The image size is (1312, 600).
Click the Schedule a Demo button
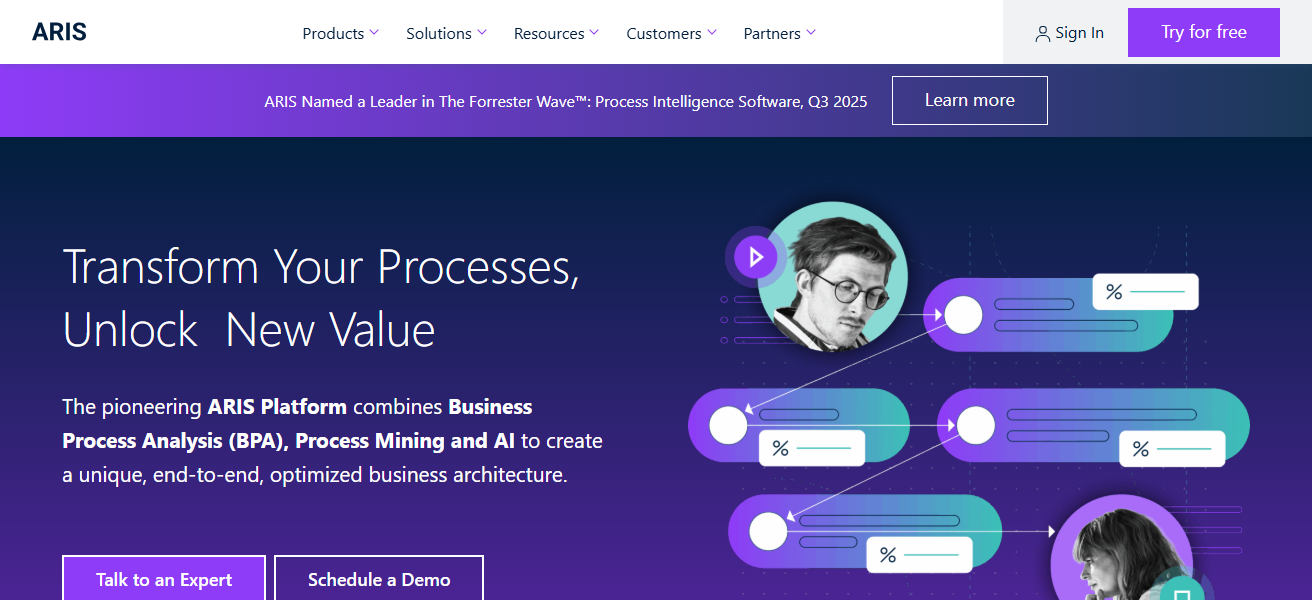point(379,579)
